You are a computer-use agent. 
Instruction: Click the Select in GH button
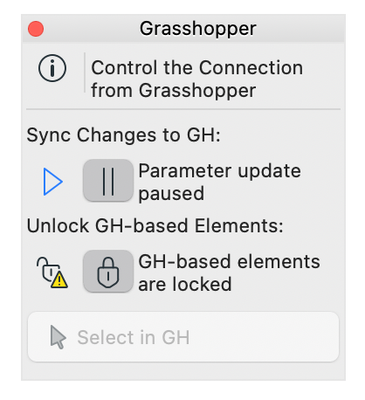[183, 337]
